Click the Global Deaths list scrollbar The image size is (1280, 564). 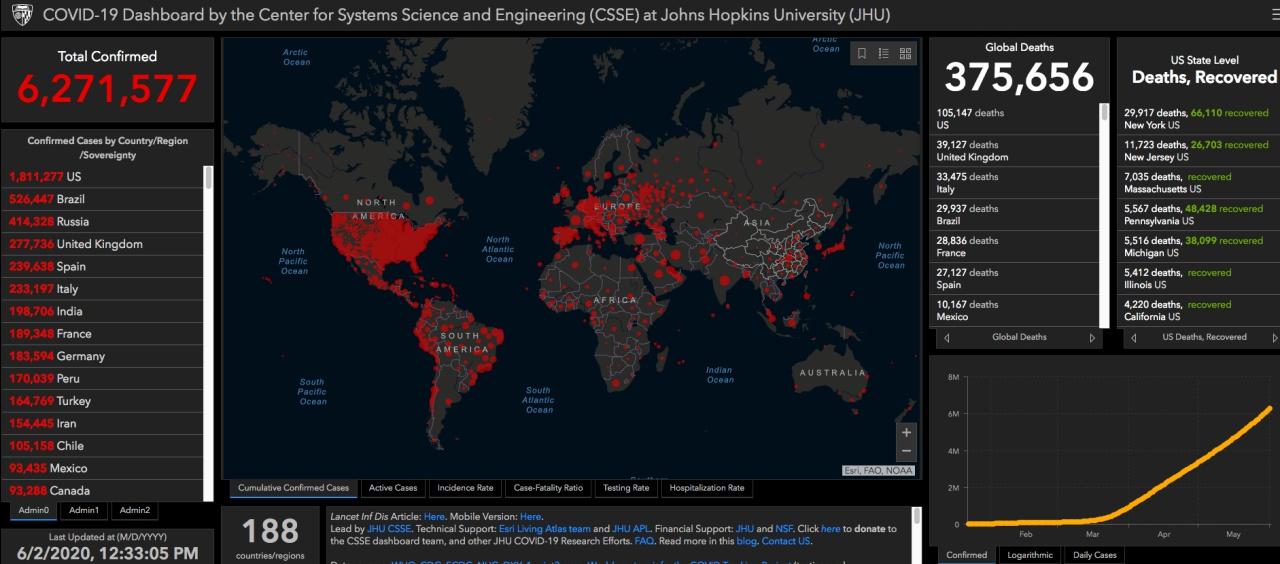click(1105, 215)
